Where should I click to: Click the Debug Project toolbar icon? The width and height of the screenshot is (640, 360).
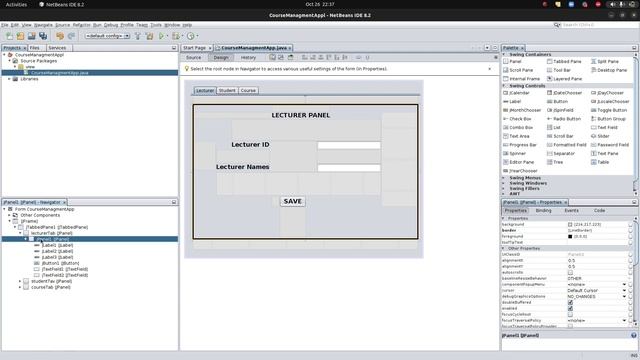pos(176,36)
